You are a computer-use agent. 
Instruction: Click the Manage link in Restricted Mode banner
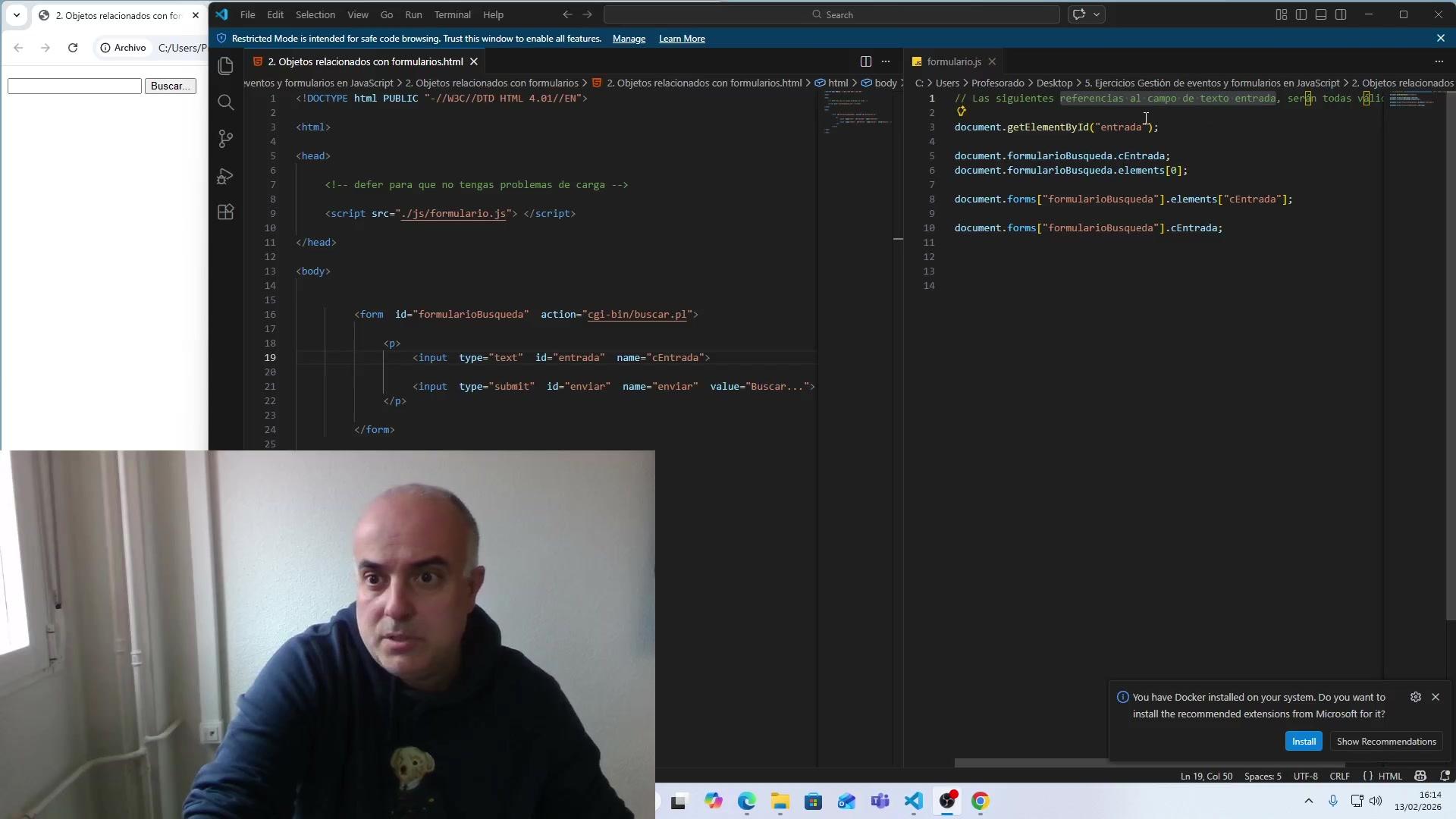coord(629,39)
